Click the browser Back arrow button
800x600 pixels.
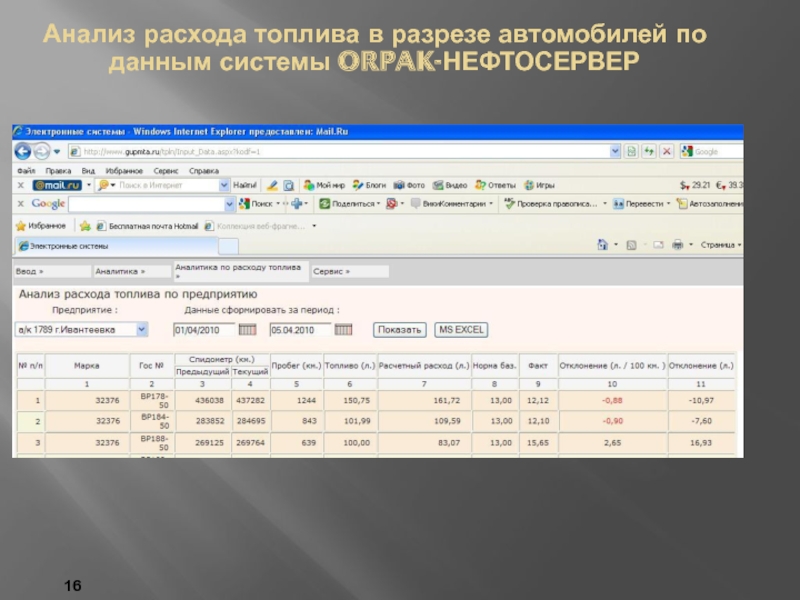(23, 152)
